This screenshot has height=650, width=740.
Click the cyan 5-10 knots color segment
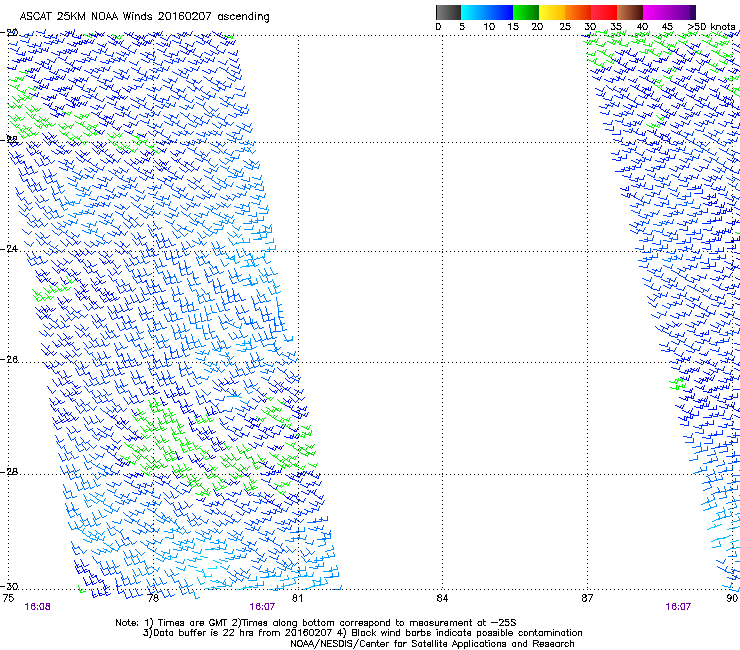tap(474, 12)
